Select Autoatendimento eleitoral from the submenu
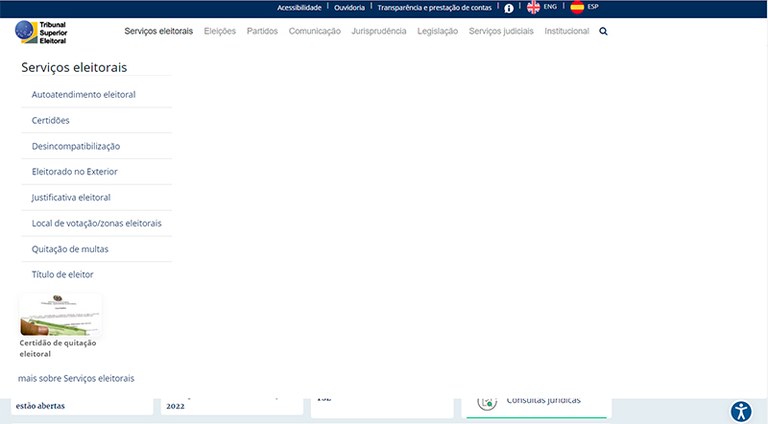 tap(83, 95)
